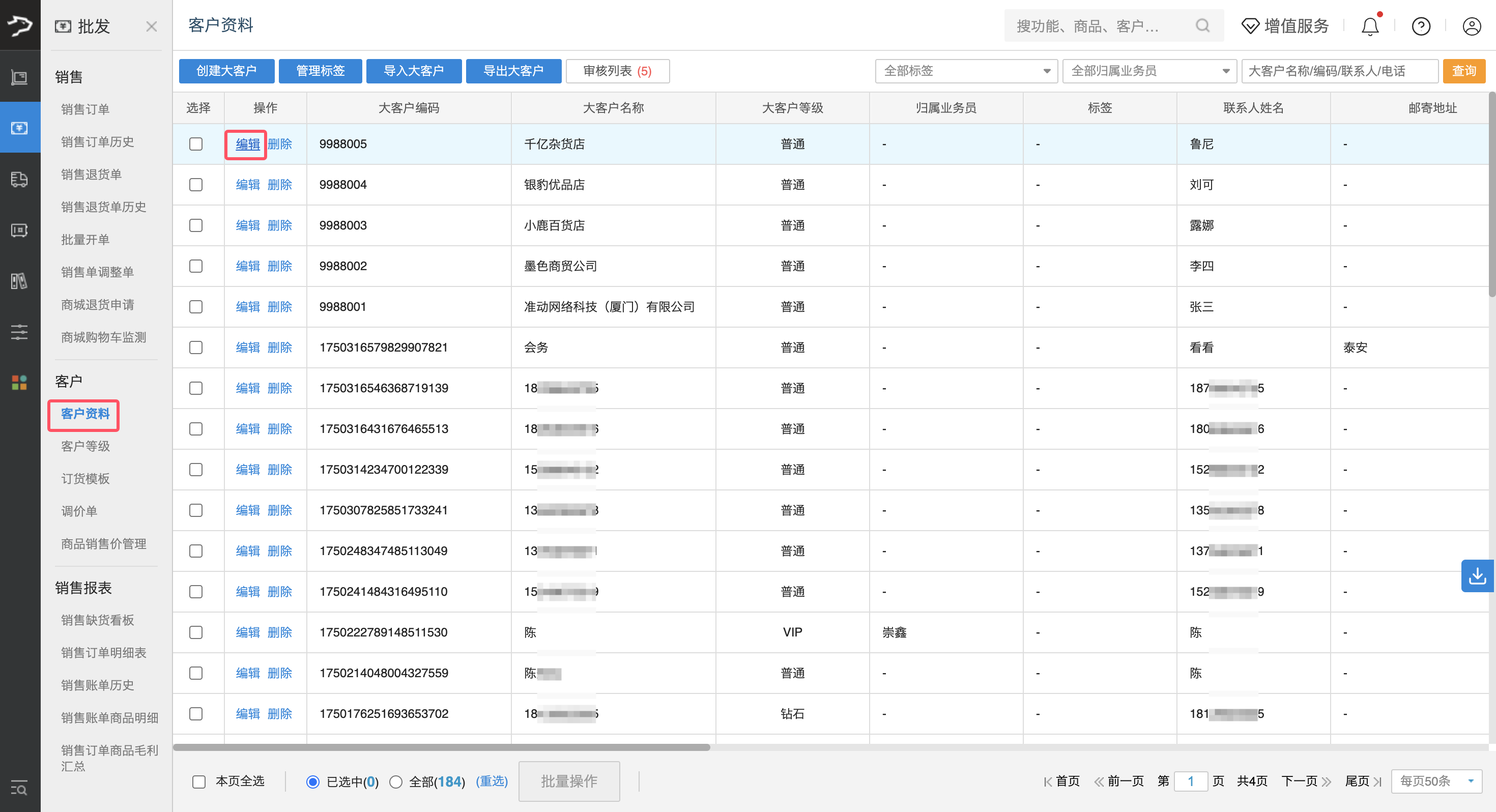Open the colored apps grid icon in the sidebar
The image size is (1496, 812).
click(x=19, y=382)
